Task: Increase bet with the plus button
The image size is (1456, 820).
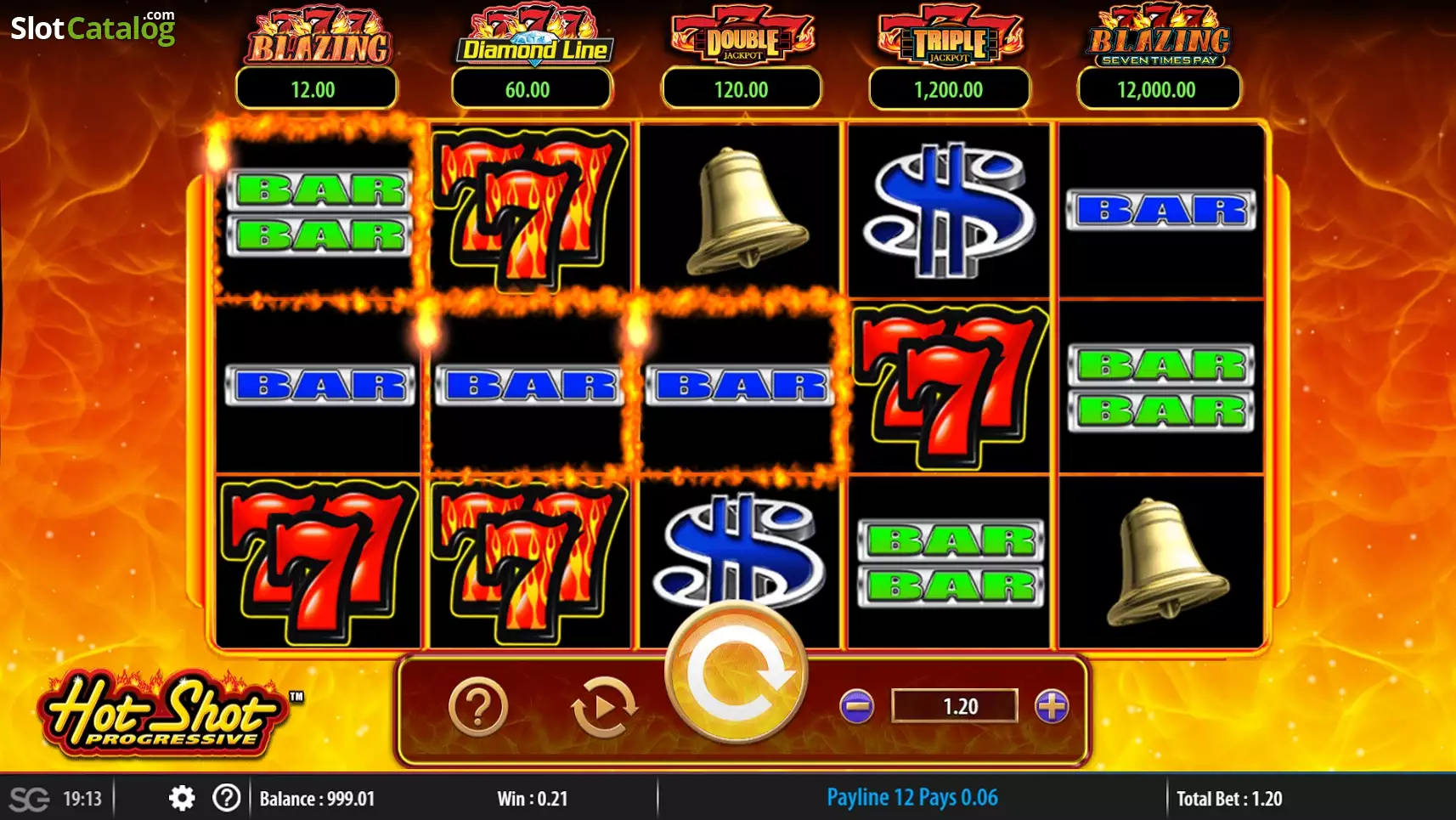Action: coord(1052,706)
